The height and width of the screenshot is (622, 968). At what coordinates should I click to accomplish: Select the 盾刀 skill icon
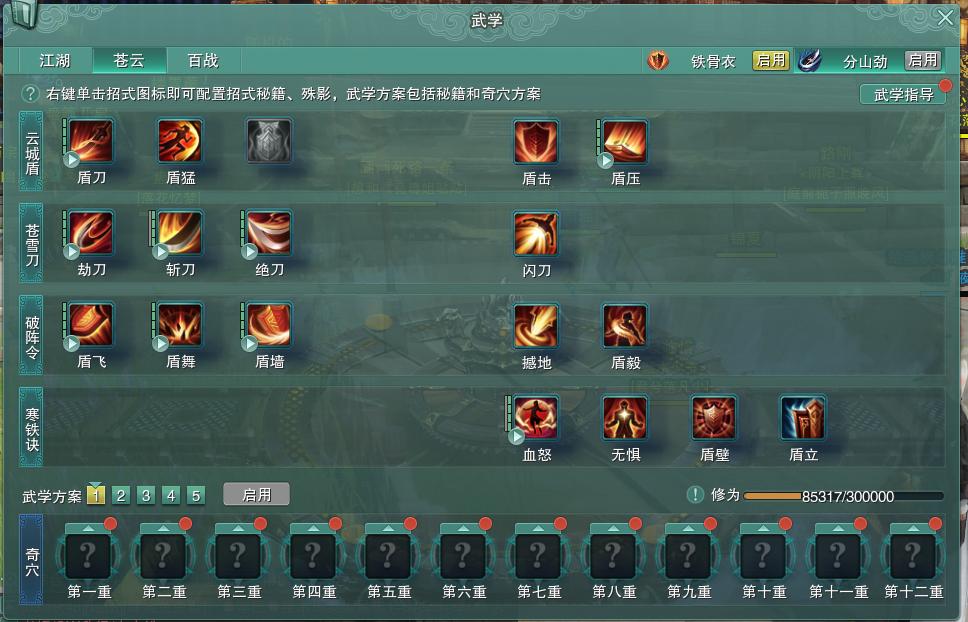pyautogui.click(x=91, y=141)
